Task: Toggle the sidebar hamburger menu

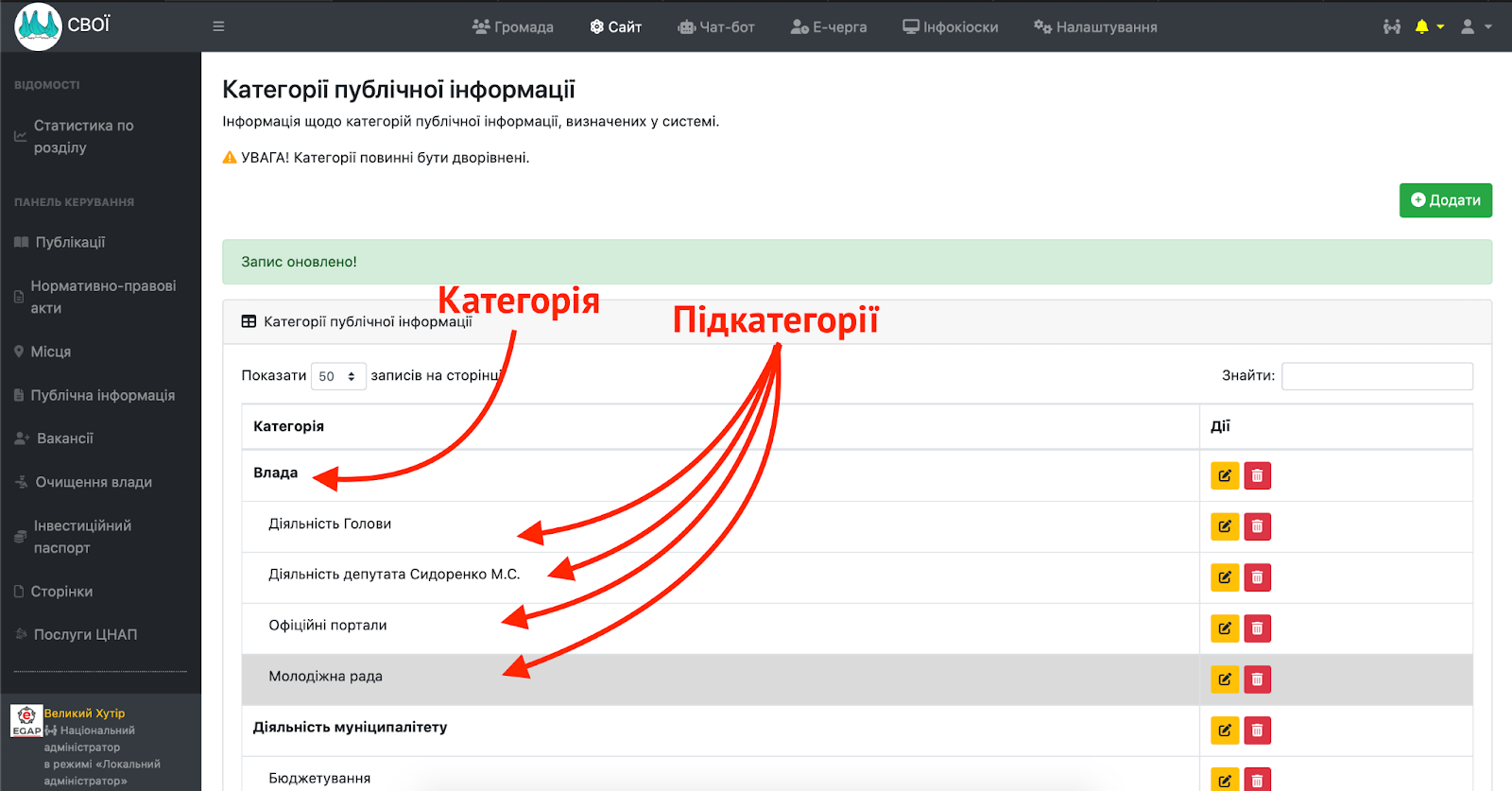Action: click(x=218, y=26)
